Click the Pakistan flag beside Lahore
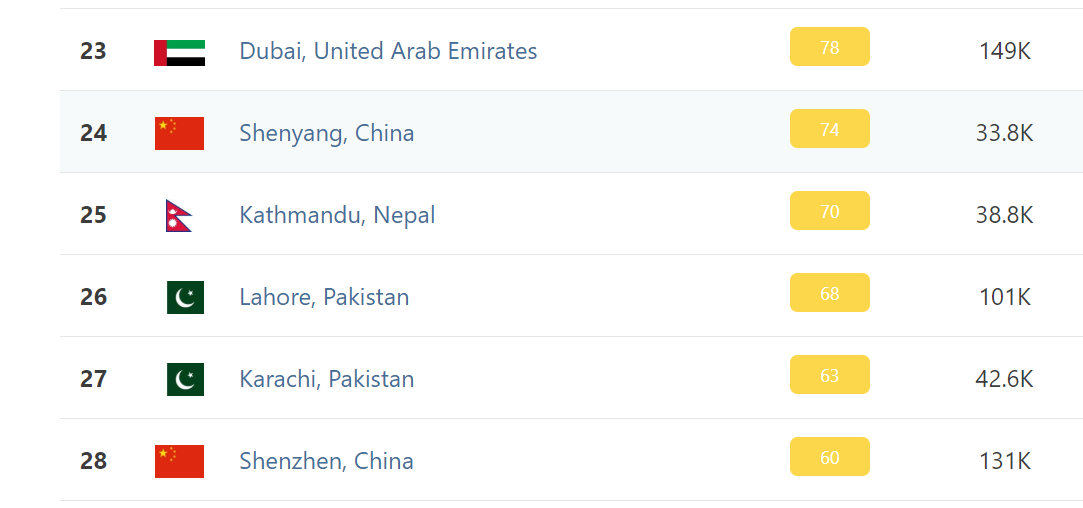Viewport: 1083px width, 508px height. 185,297
